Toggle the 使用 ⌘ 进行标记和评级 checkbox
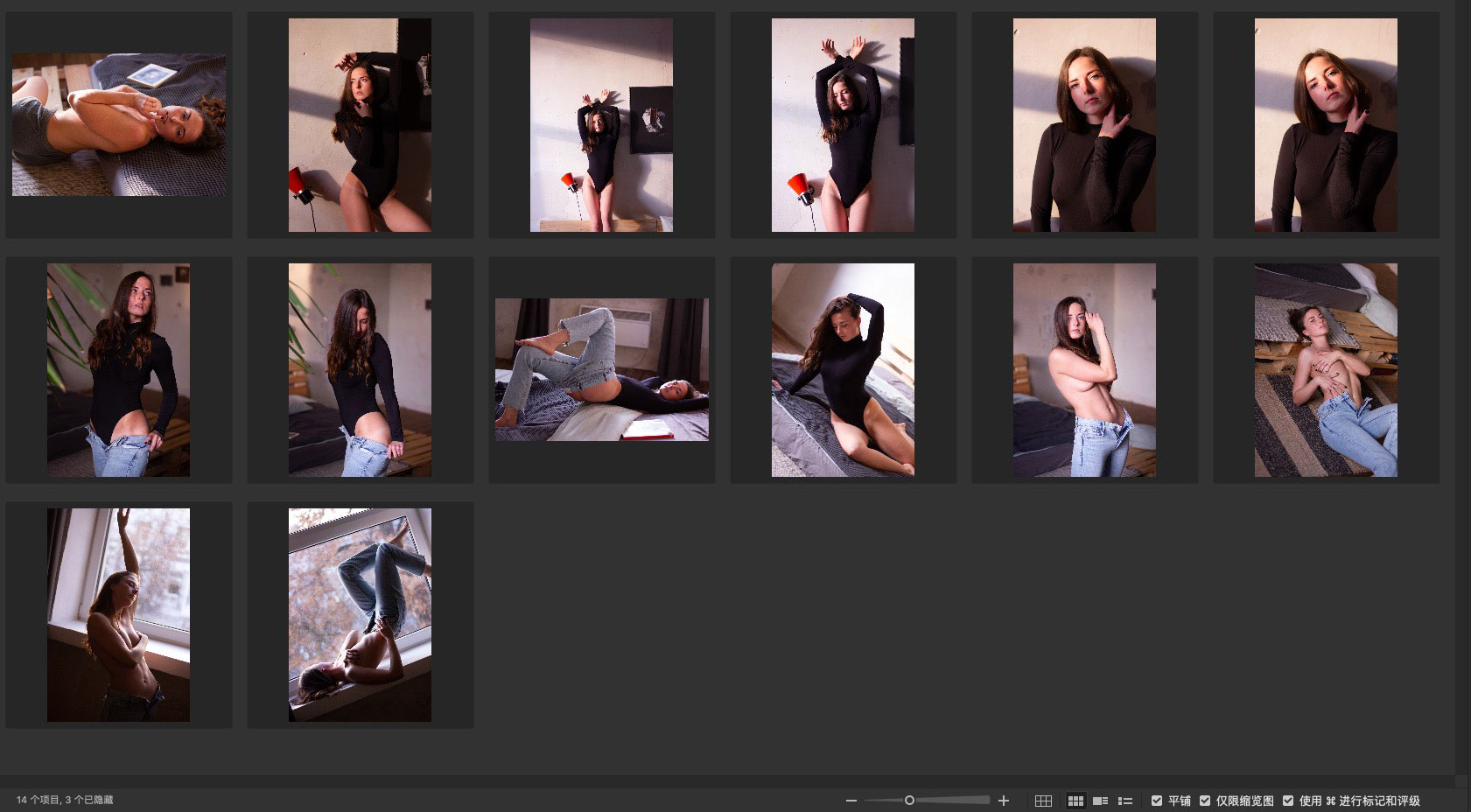Image resolution: width=1471 pixels, height=812 pixels. pyautogui.click(x=1288, y=801)
